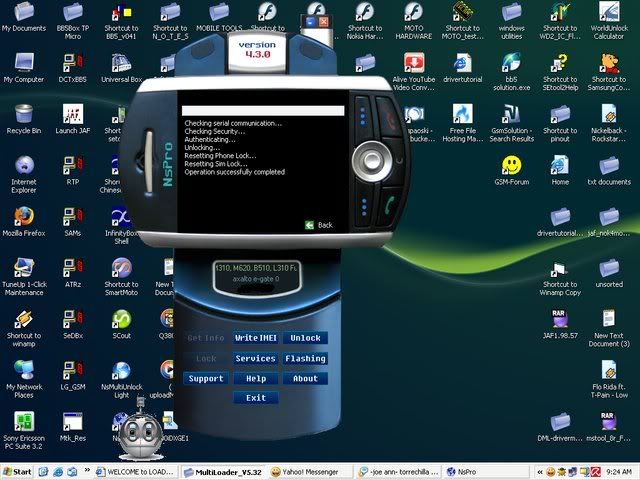Launch JAF desktop icon
This screenshot has width=640, height=480.
(73, 119)
